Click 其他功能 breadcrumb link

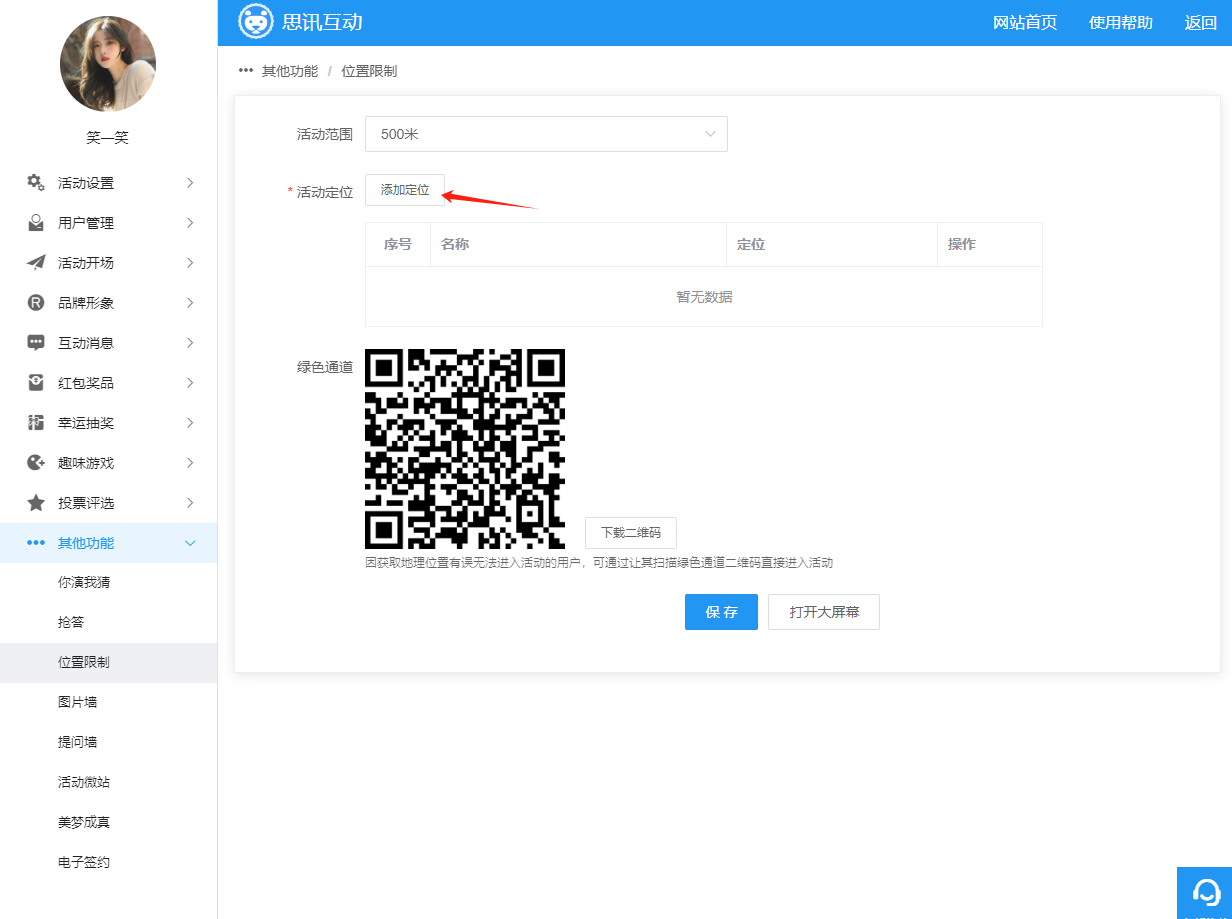click(x=290, y=71)
